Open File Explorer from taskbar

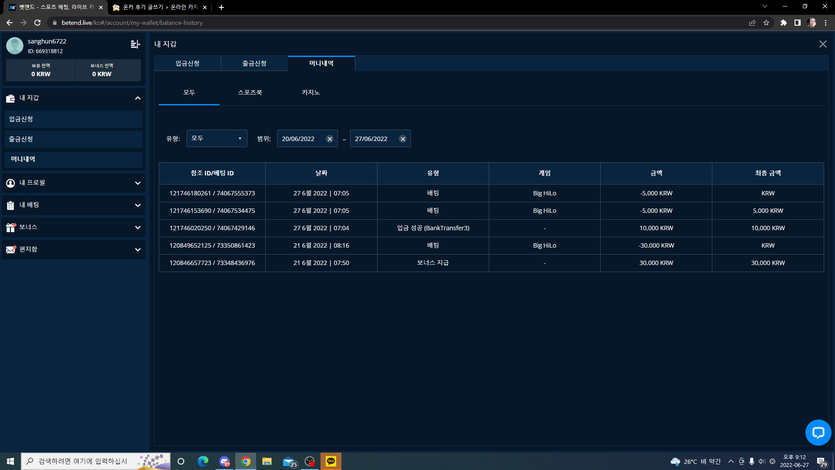267,461
